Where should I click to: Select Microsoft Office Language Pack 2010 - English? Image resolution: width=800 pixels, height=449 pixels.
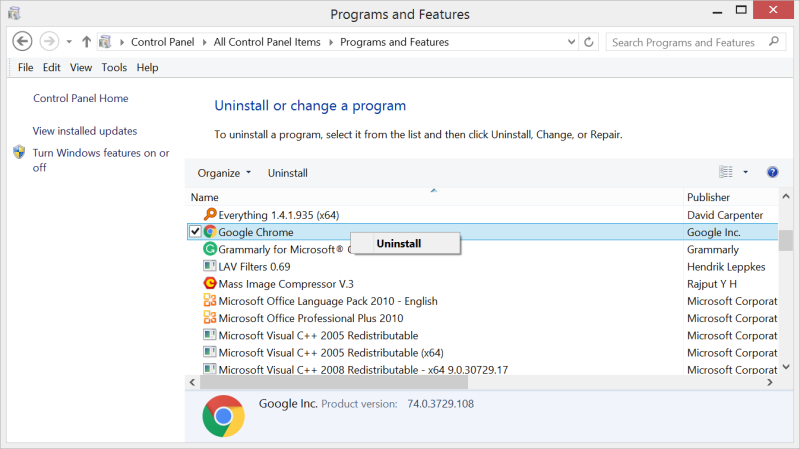328,301
